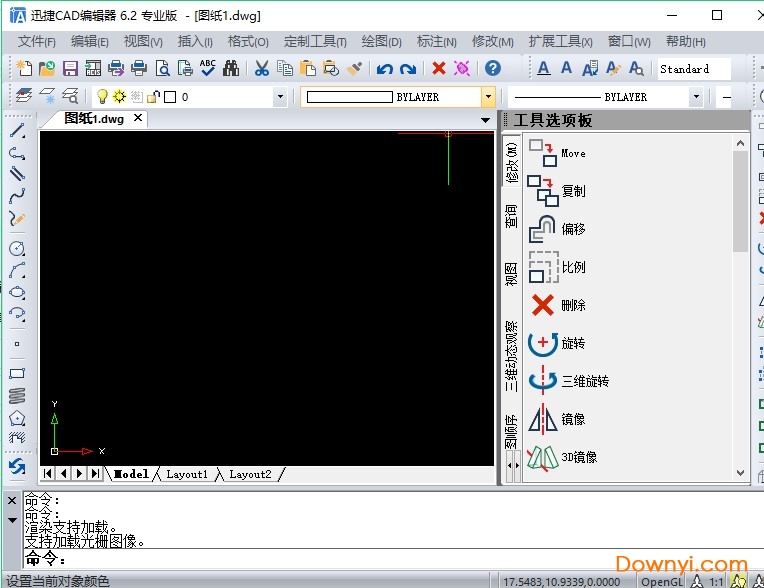Toggle layer on/off lightbulb icon
The width and height of the screenshot is (764, 588).
click(102, 97)
